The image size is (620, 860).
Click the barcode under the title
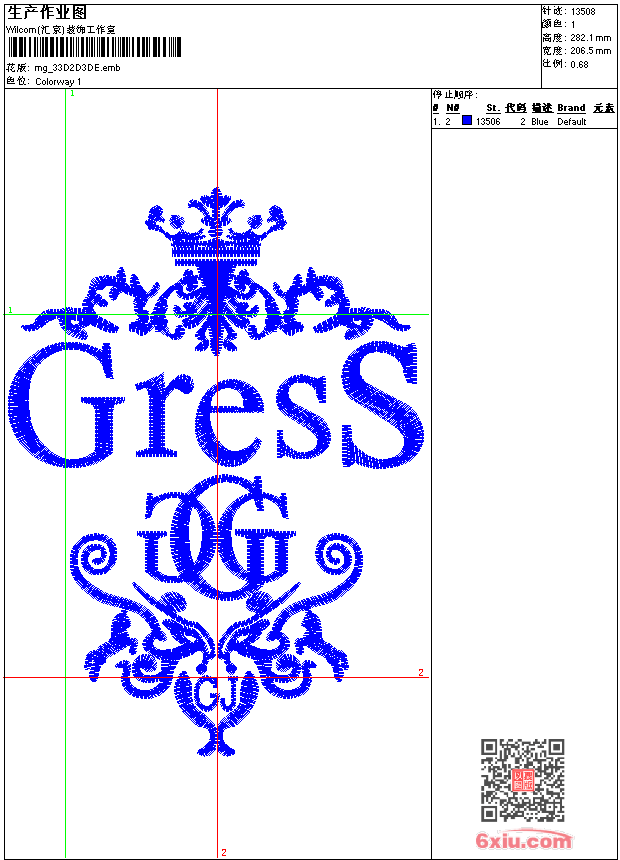coord(94,47)
